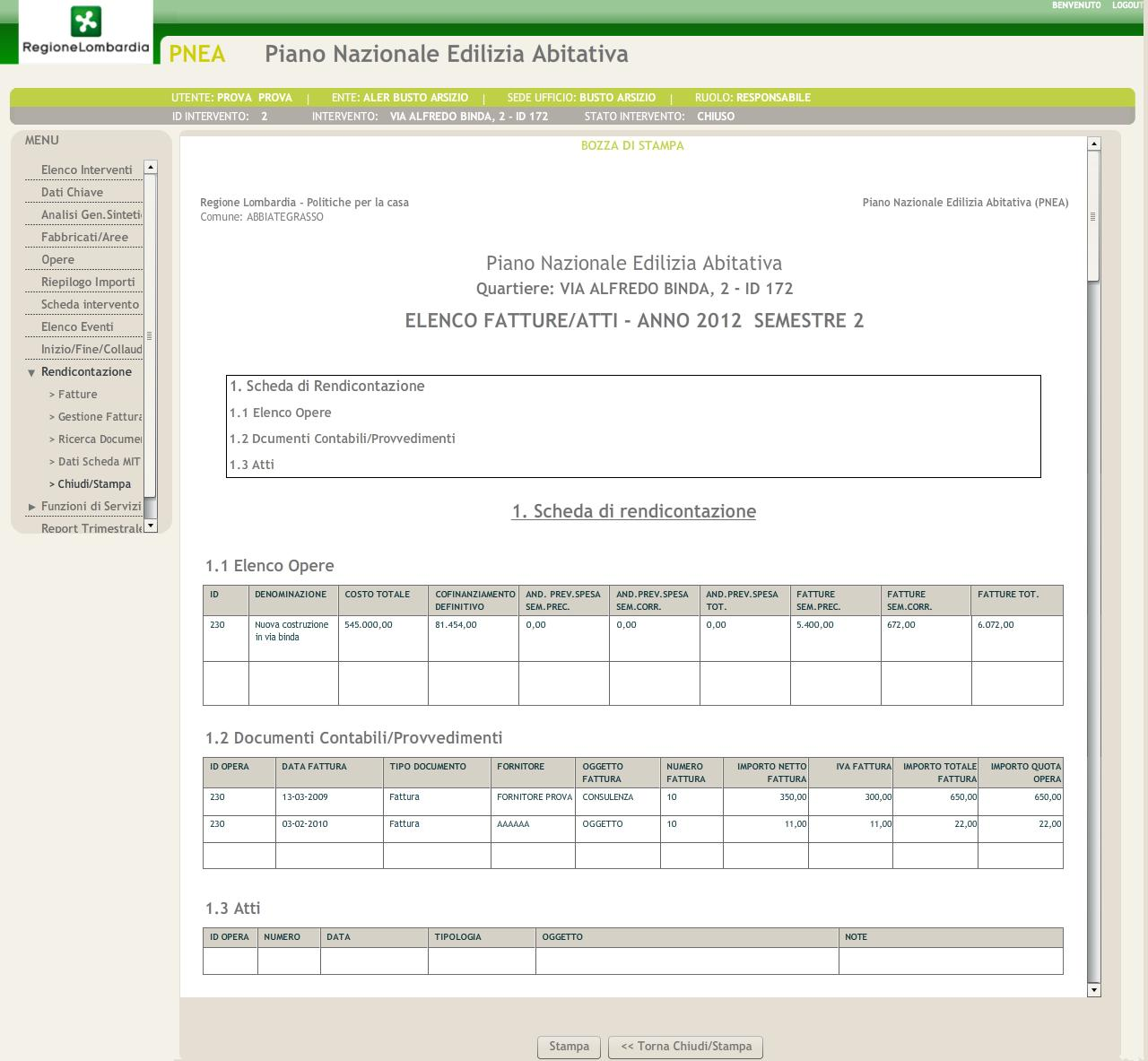
Task: Click the ALER BUSTO ARSIZIO ente value
Action: click(x=415, y=98)
